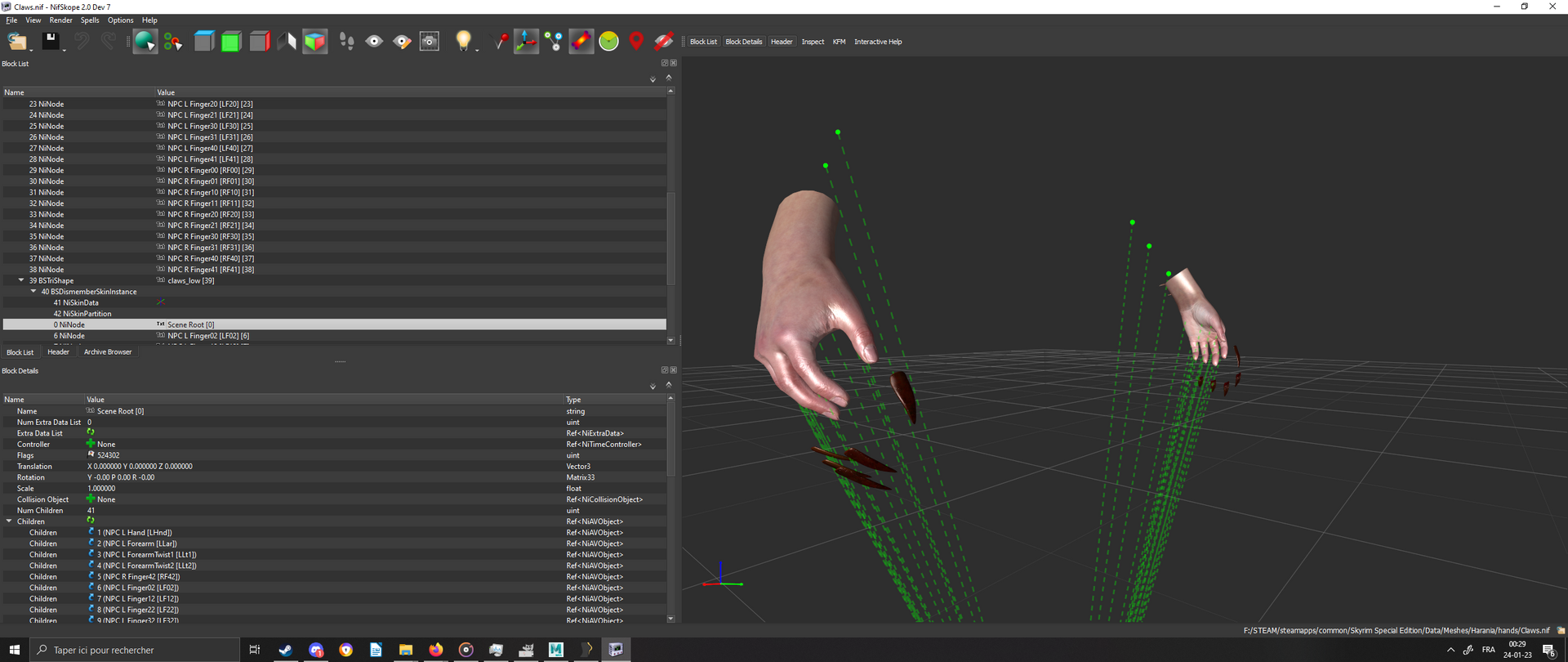The image size is (1568, 662).
Task: Click the walk mode footprints icon
Action: pyautogui.click(x=346, y=41)
